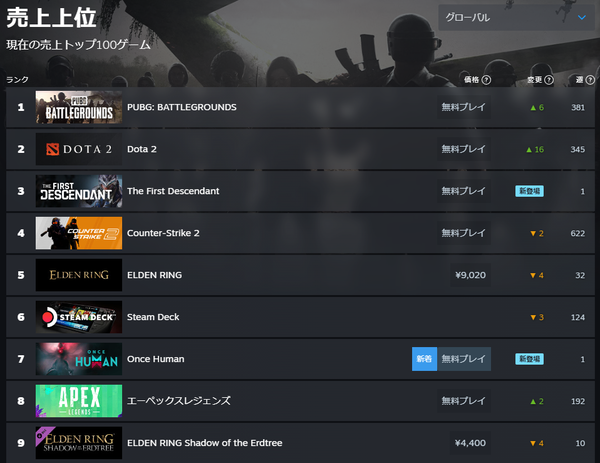Click Once Human 無料プレイ price button

tap(464, 359)
